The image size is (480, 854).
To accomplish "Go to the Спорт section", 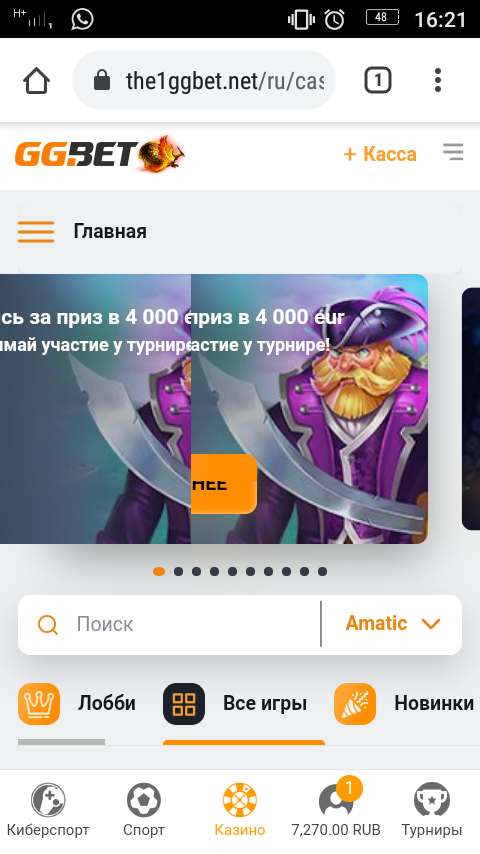I will 144,810.
